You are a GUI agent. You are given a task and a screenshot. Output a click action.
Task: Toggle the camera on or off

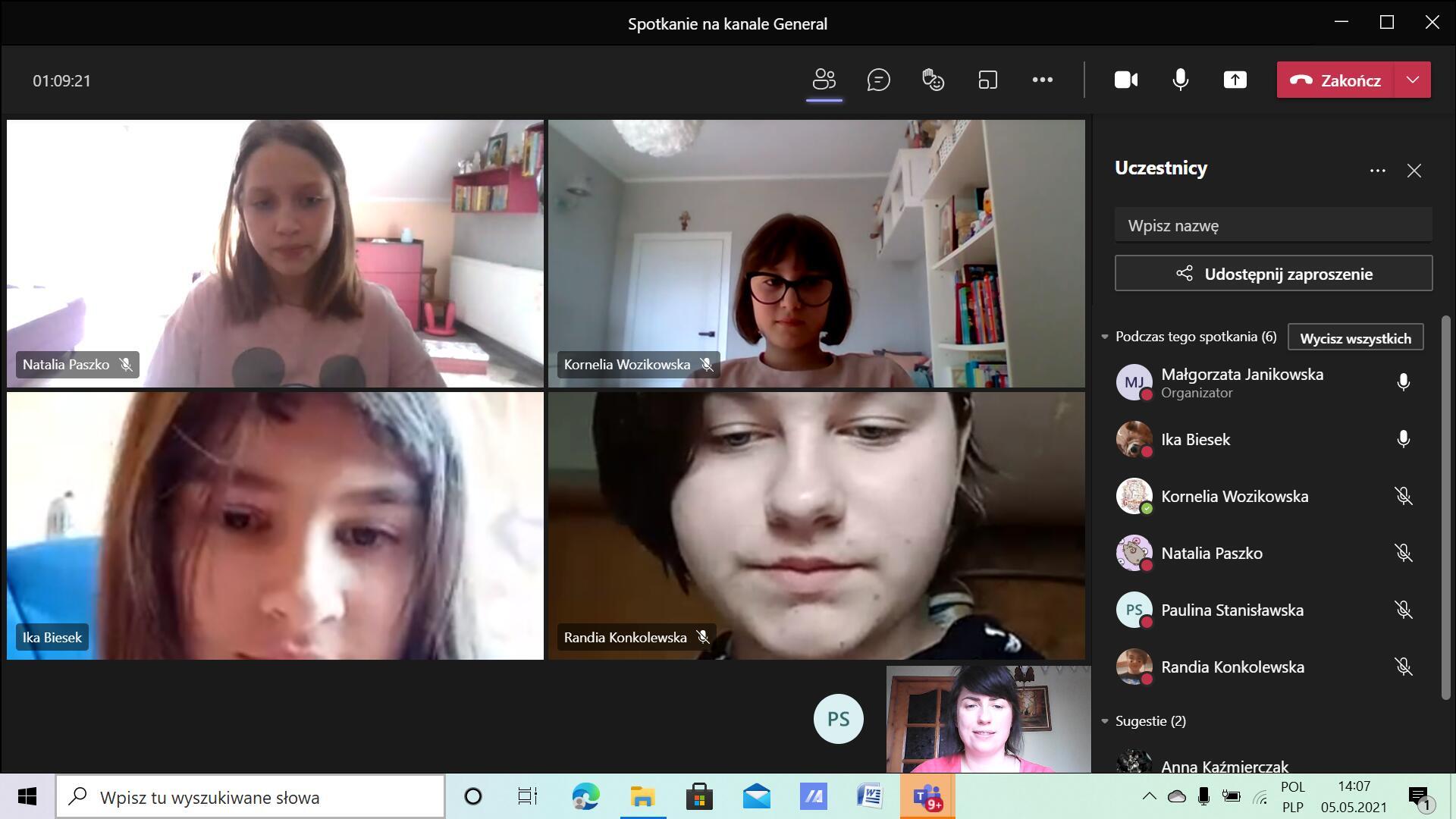click(x=1126, y=80)
